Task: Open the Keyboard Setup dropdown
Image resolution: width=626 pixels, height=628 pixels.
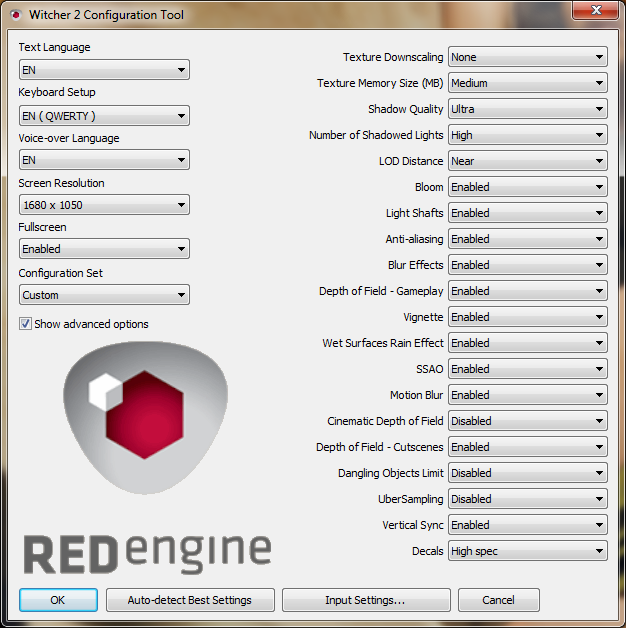Action: click(104, 116)
